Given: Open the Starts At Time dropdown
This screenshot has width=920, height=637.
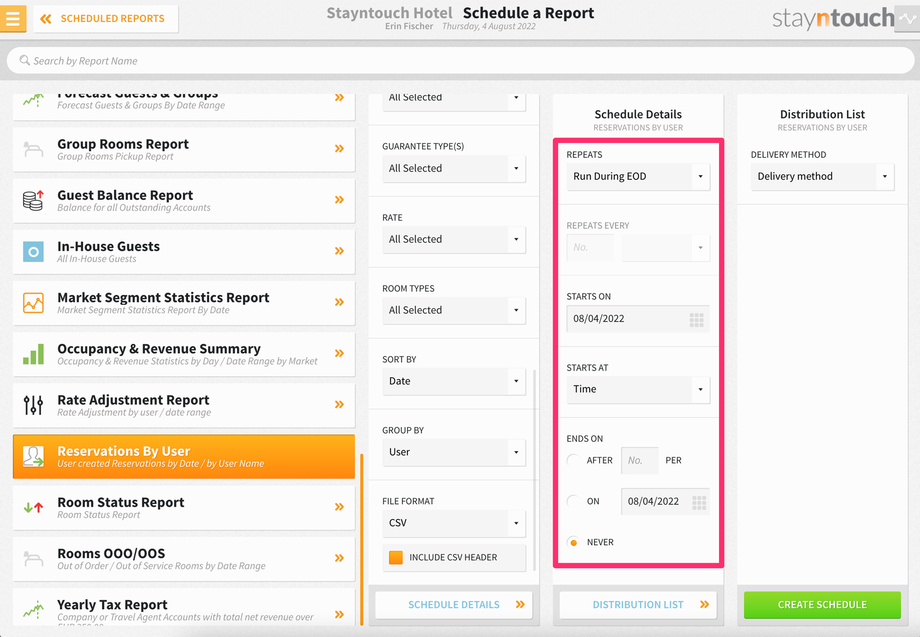Looking at the screenshot, I should pos(638,390).
